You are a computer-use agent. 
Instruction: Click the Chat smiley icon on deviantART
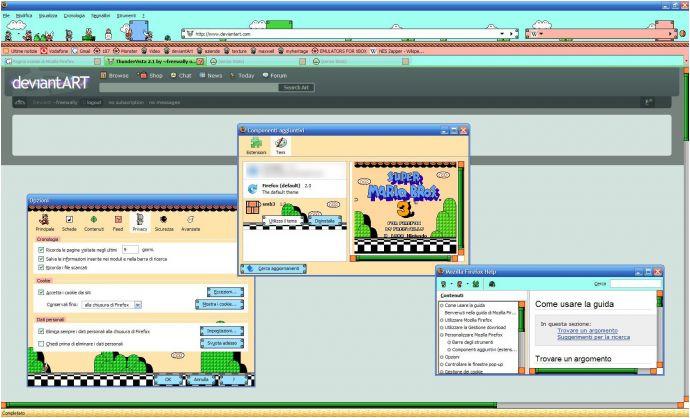[173, 75]
